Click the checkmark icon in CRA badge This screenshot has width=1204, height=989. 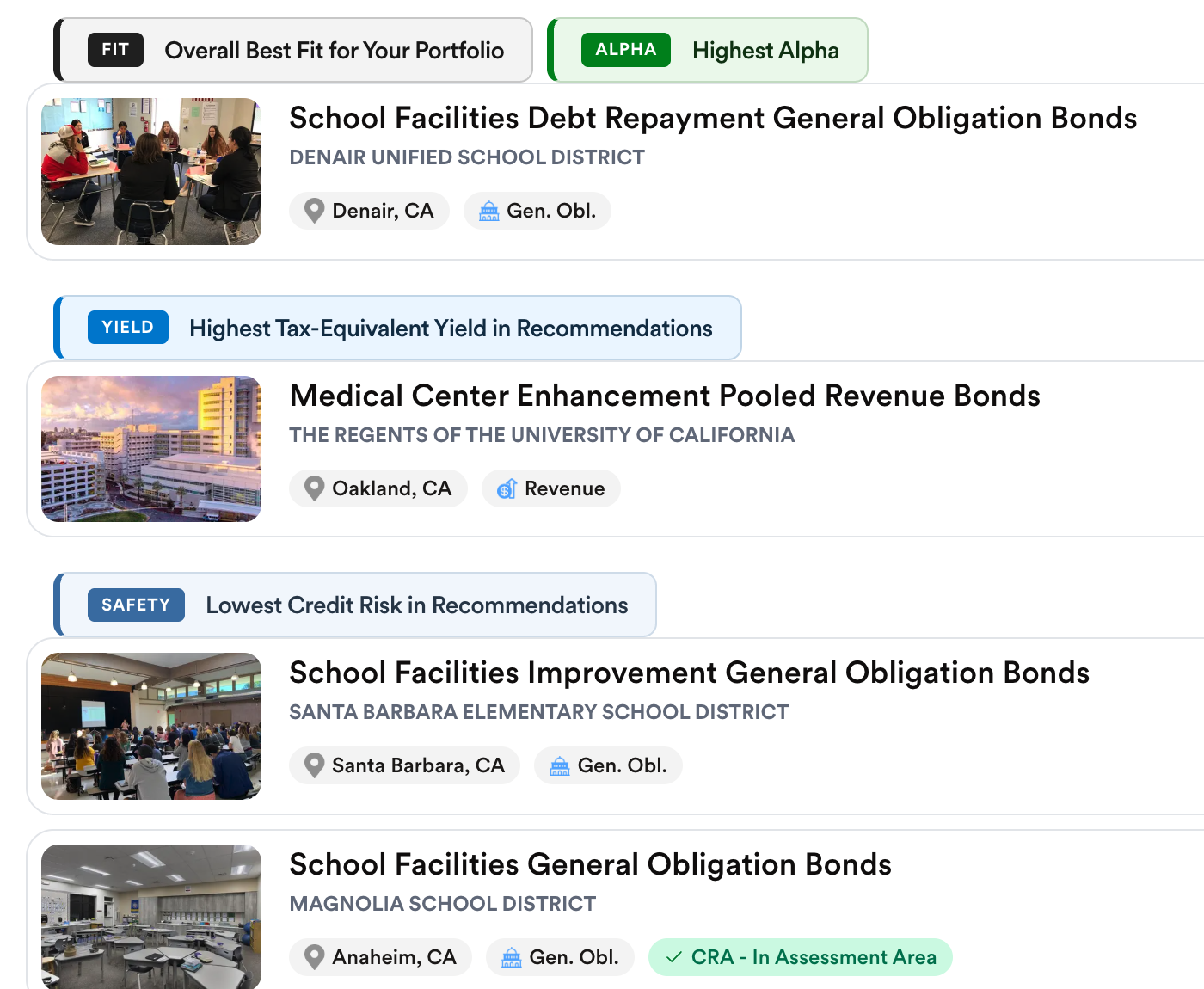coord(674,957)
